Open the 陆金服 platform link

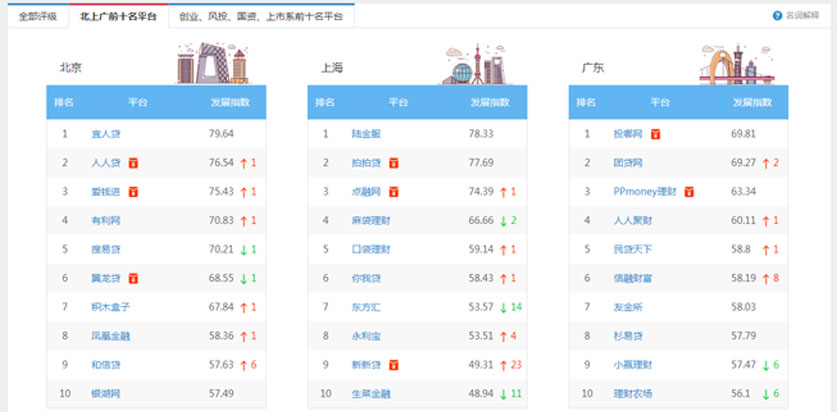pyautogui.click(x=367, y=134)
